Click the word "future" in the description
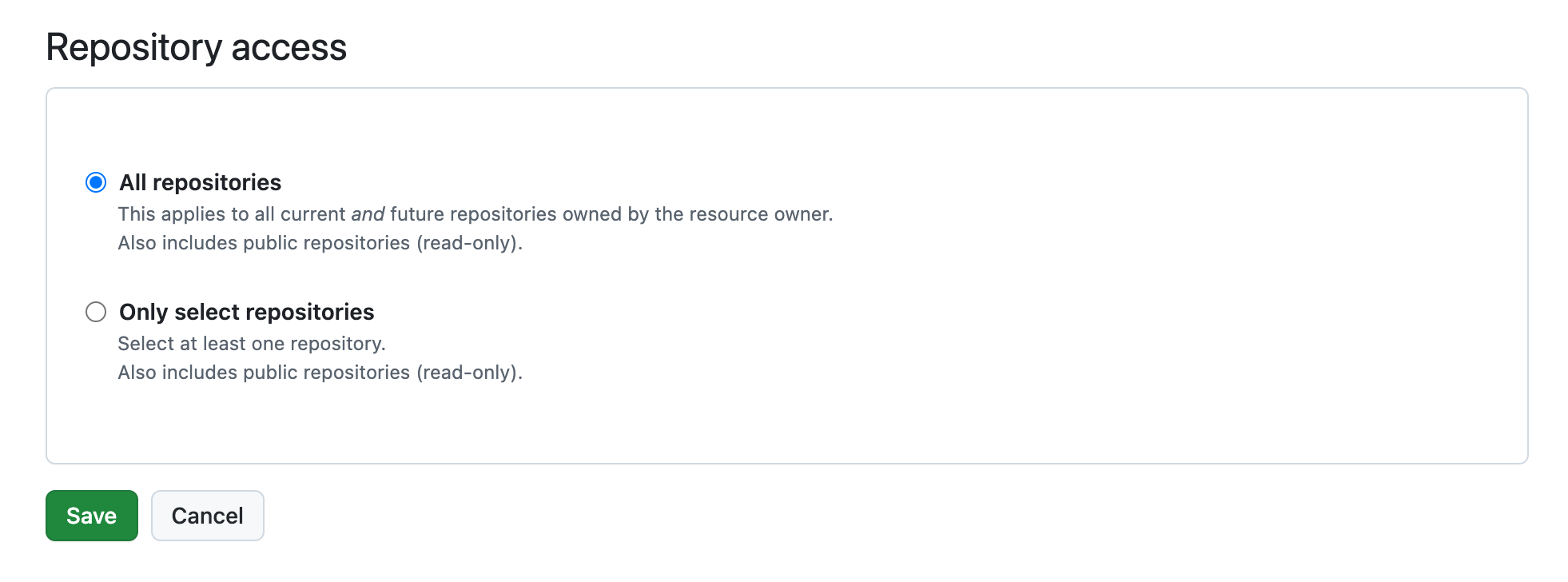Viewport: 1568px width, 582px height. [417, 214]
